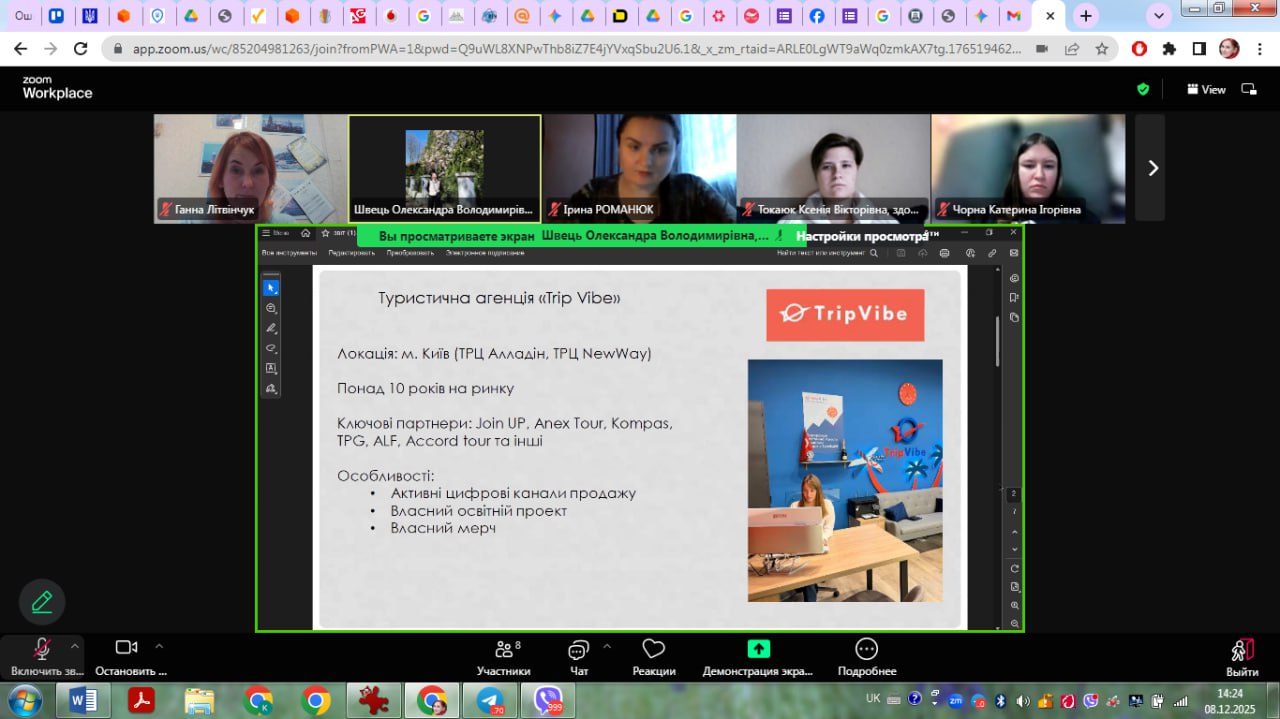
Task: Open the view settings on the share bar
Action: pyautogui.click(x=862, y=236)
